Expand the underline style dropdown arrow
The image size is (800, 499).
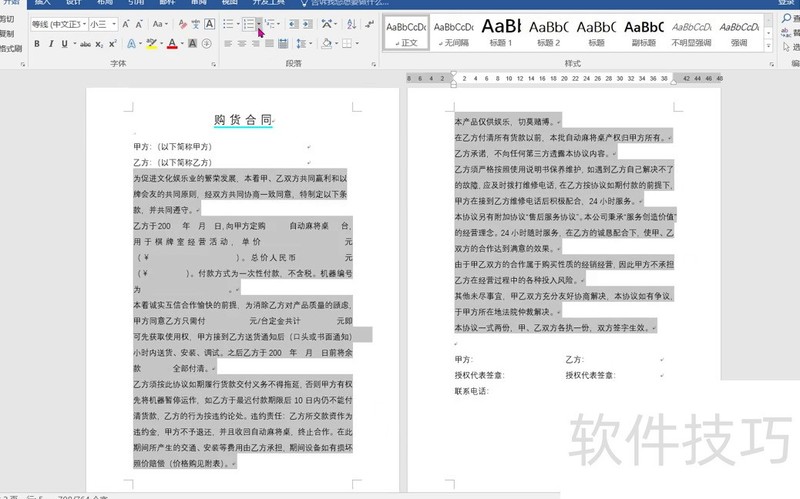click(74, 44)
